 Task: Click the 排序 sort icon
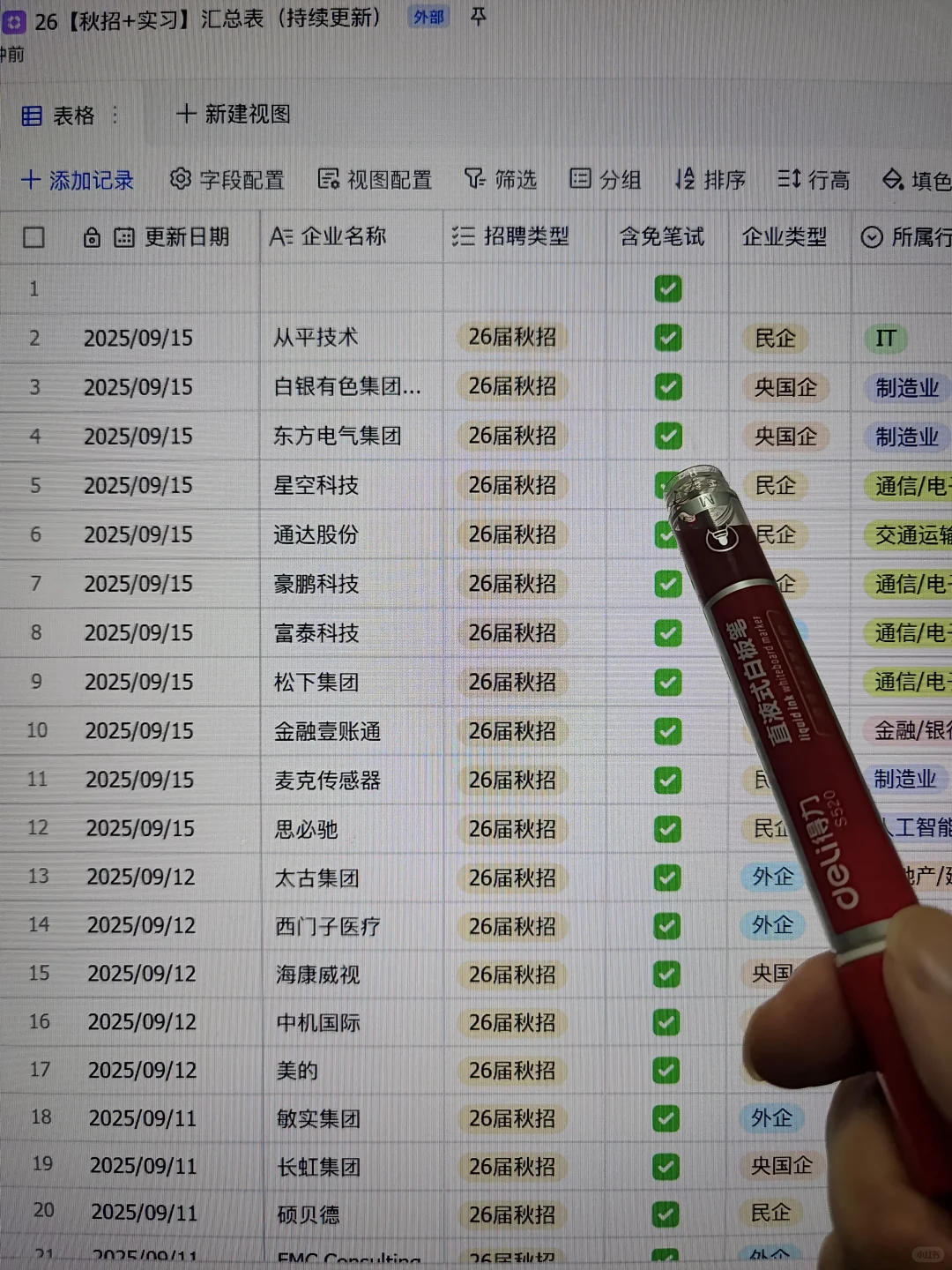coord(683,179)
